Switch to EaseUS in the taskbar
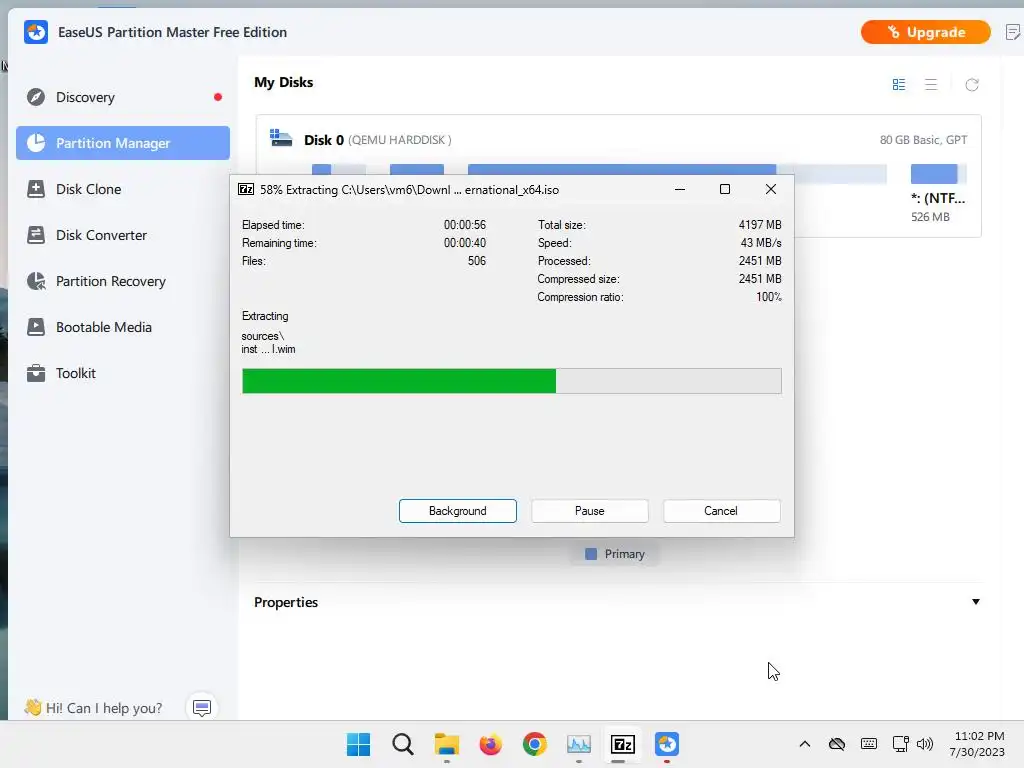The height and width of the screenshot is (768, 1024). [667, 744]
